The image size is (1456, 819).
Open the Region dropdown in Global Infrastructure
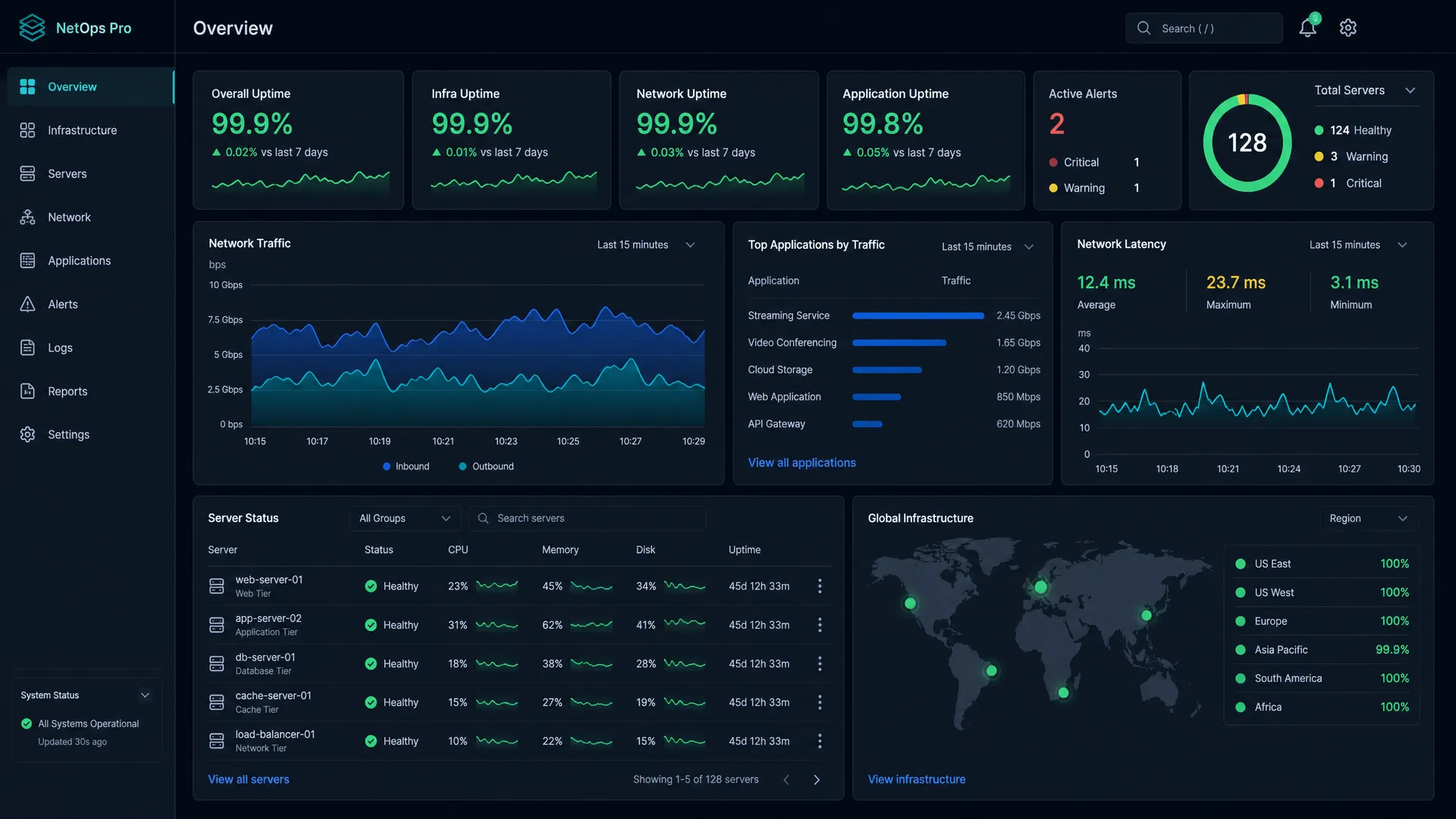click(1368, 519)
